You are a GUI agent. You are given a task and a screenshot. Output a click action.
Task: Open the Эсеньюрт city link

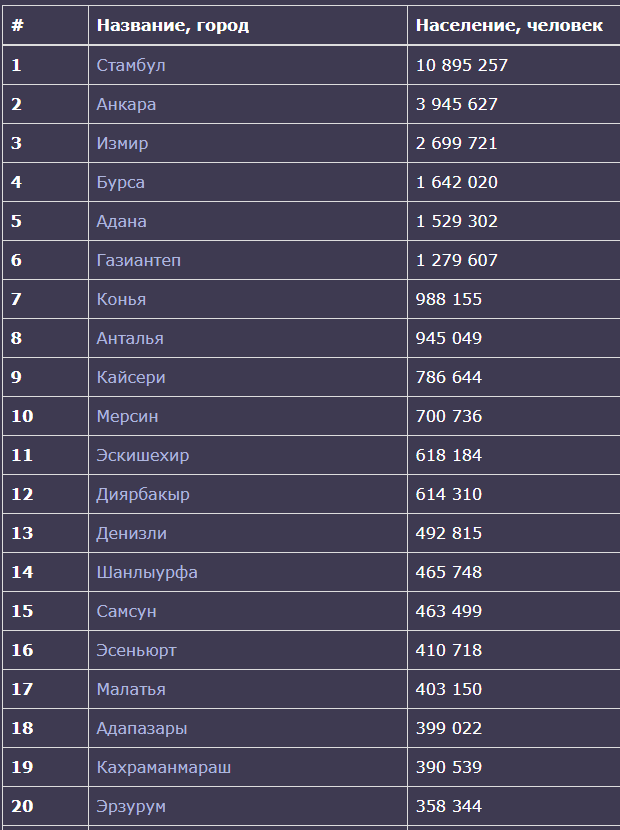(x=136, y=650)
